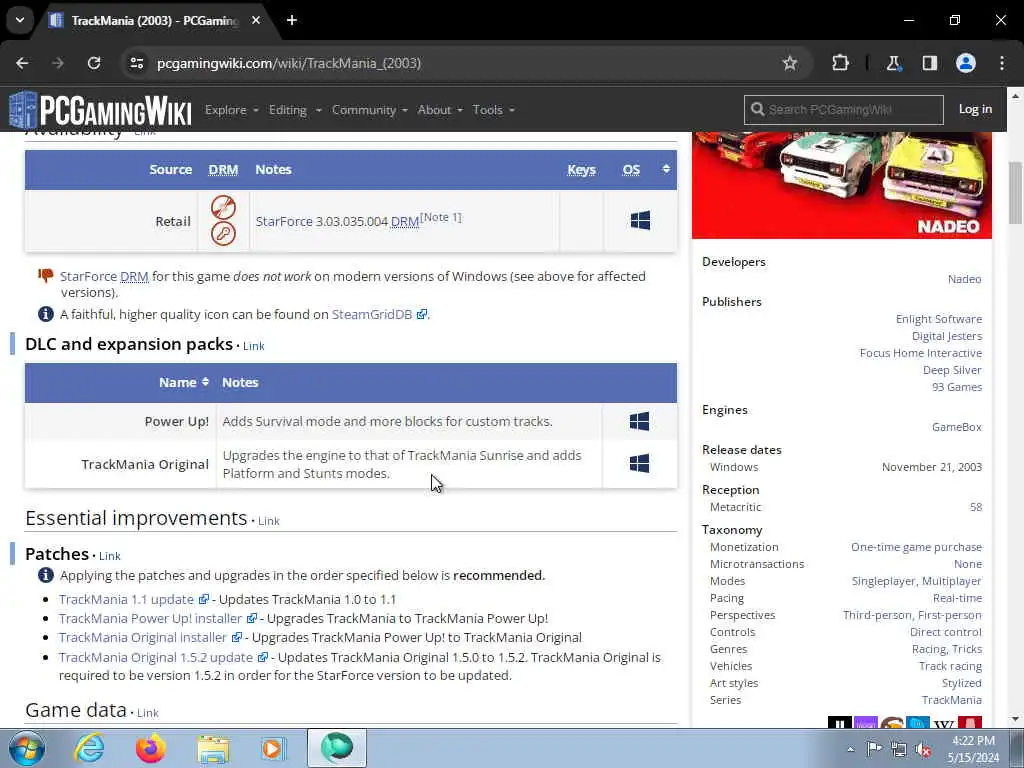Launch Internet Explorer from the taskbar

(89, 748)
